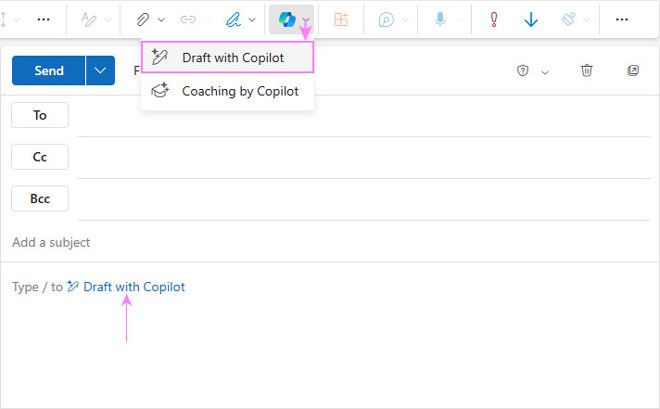Discard draft with the trash icon

pos(587,71)
